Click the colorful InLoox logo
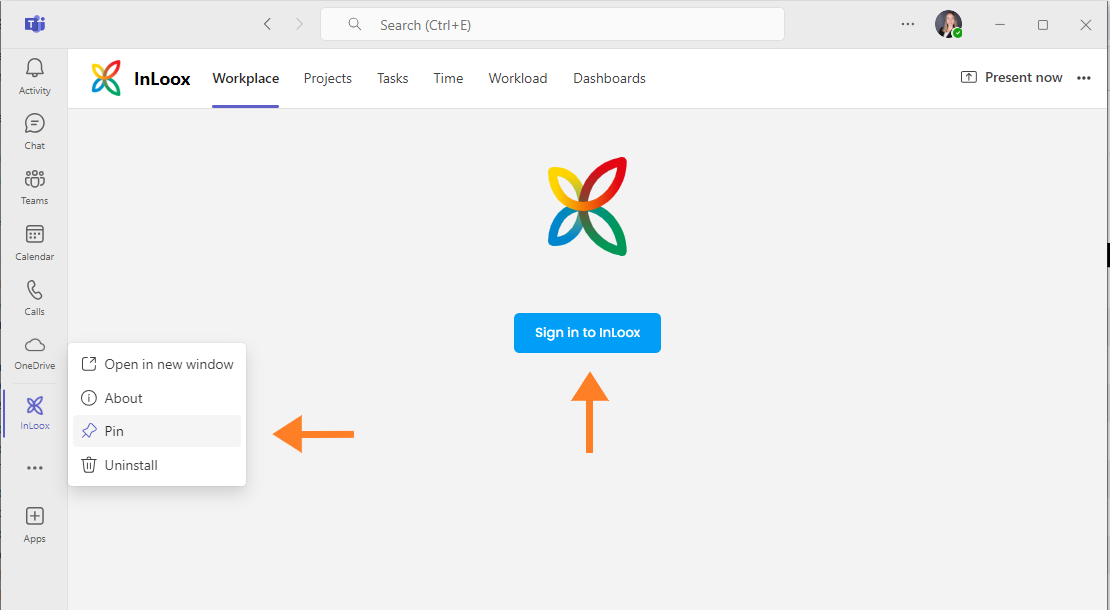 pyautogui.click(x=106, y=77)
